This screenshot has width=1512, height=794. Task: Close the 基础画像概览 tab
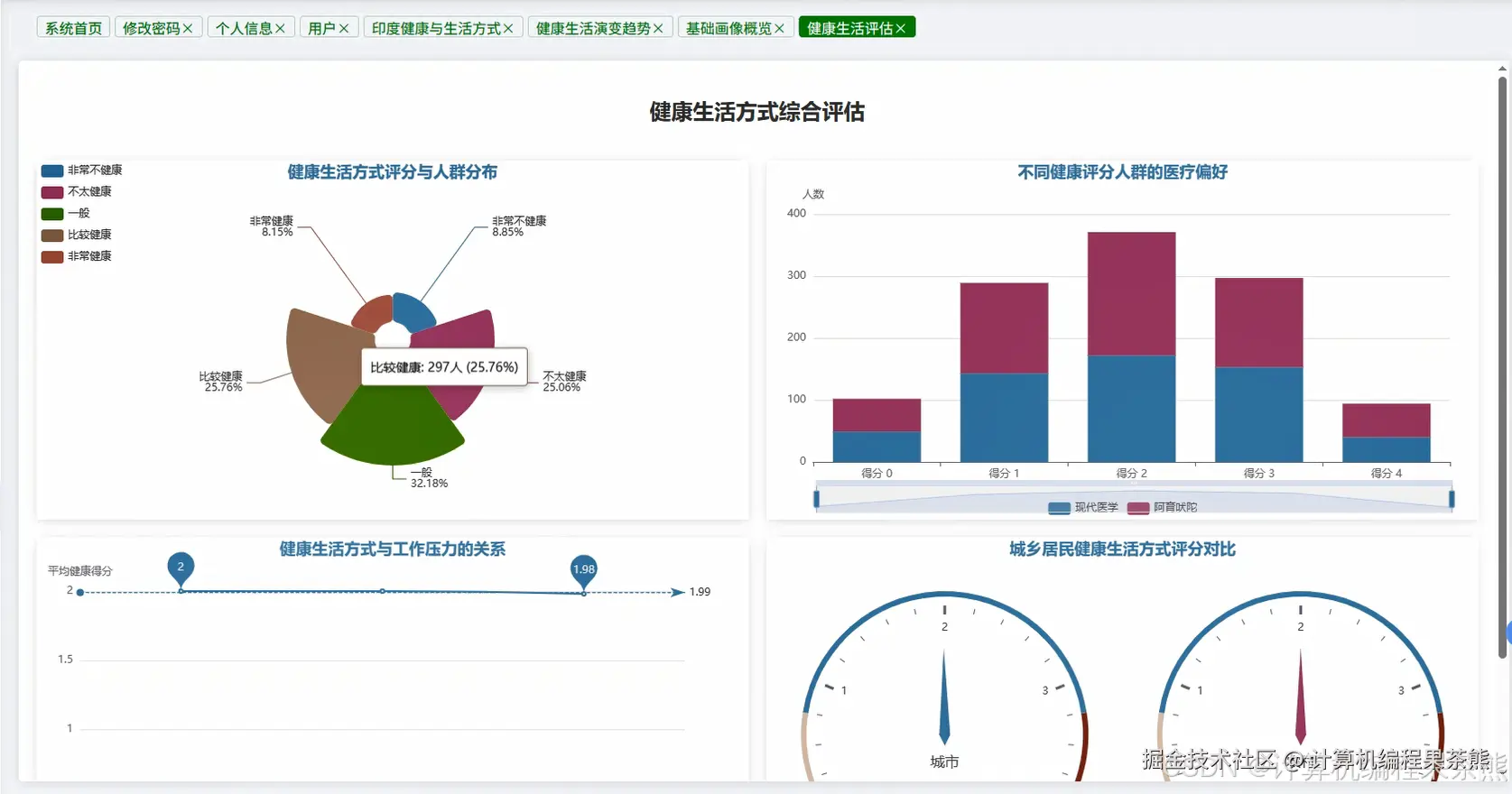click(779, 29)
